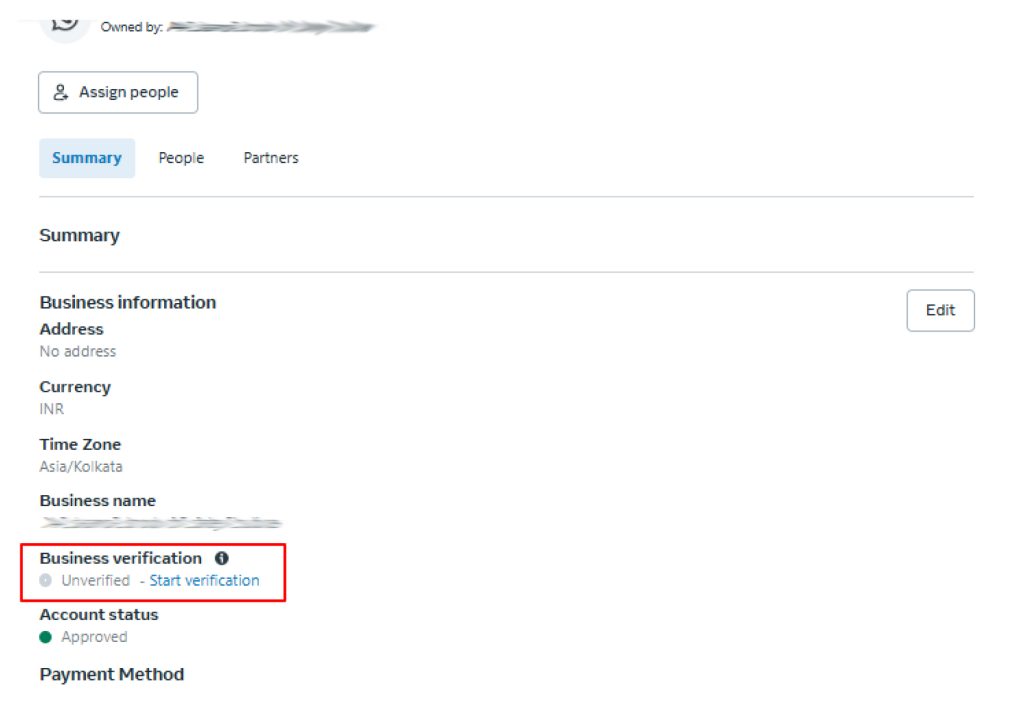Click the No address text
This screenshot has width=1024, height=719.
[x=78, y=351]
